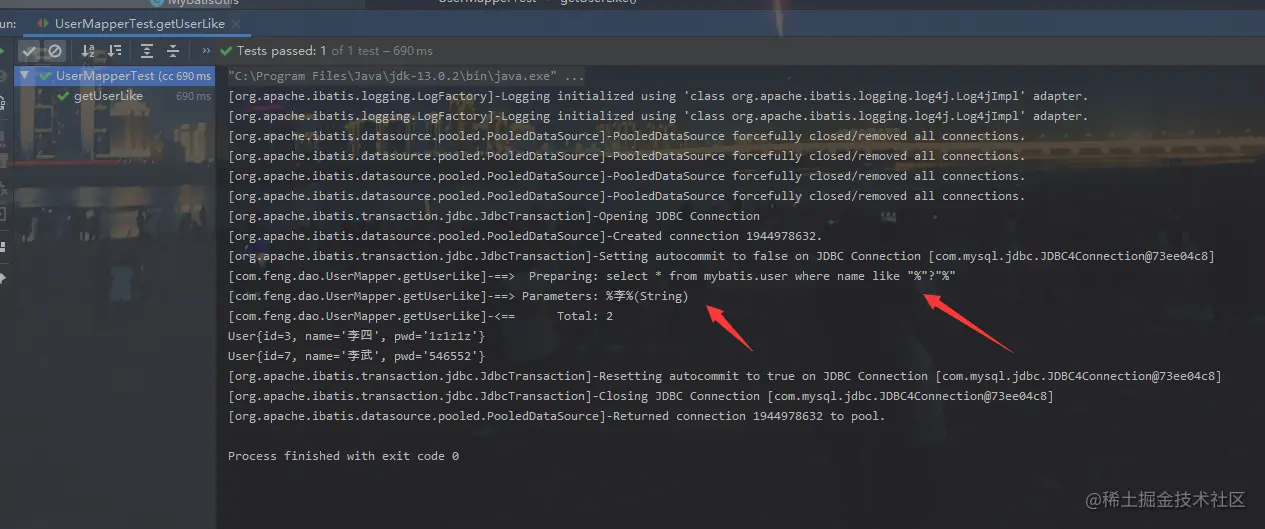This screenshot has width=1265, height=529.
Task: Sort test results by duration
Action: tap(115, 50)
